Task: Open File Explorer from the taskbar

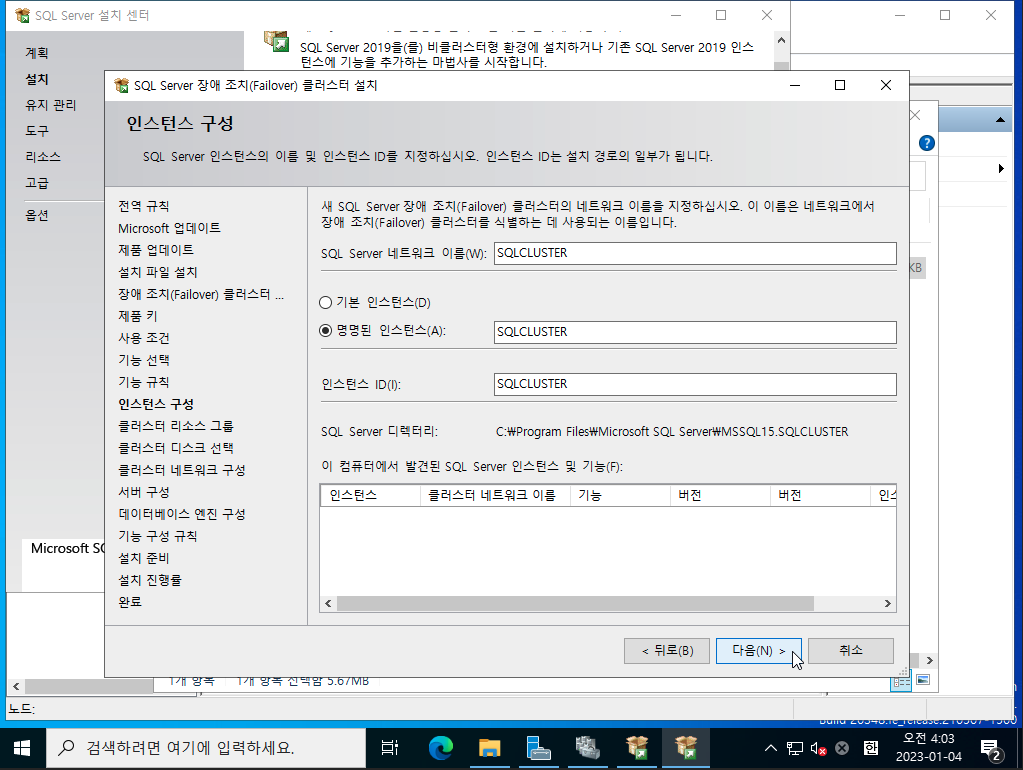Action: pos(489,748)
